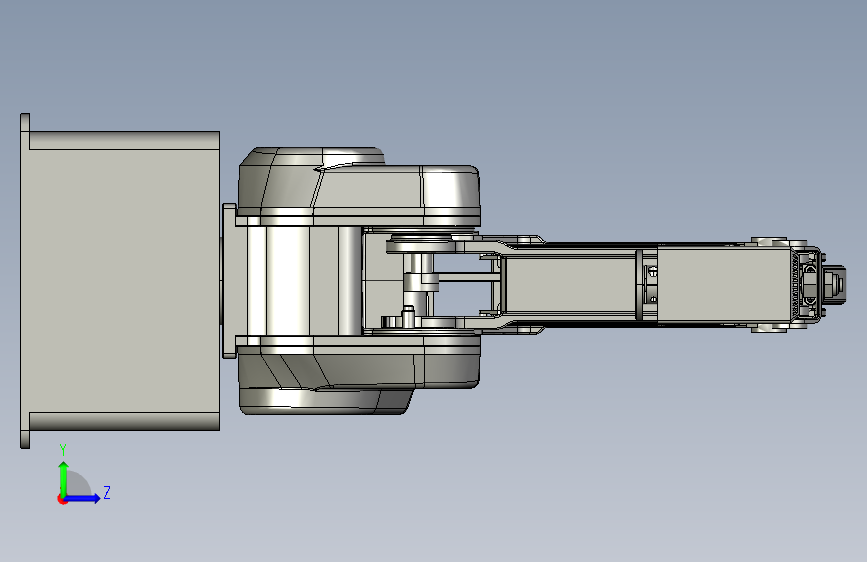
Task: Select the mounting plate between base and shoulder
Action: (x=229, y=281)
